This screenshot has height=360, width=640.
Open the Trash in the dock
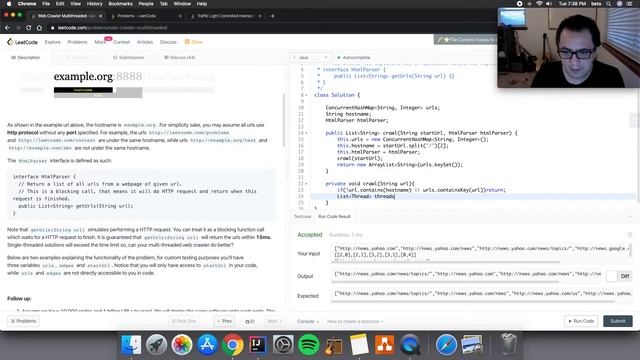tap(508, 344)
